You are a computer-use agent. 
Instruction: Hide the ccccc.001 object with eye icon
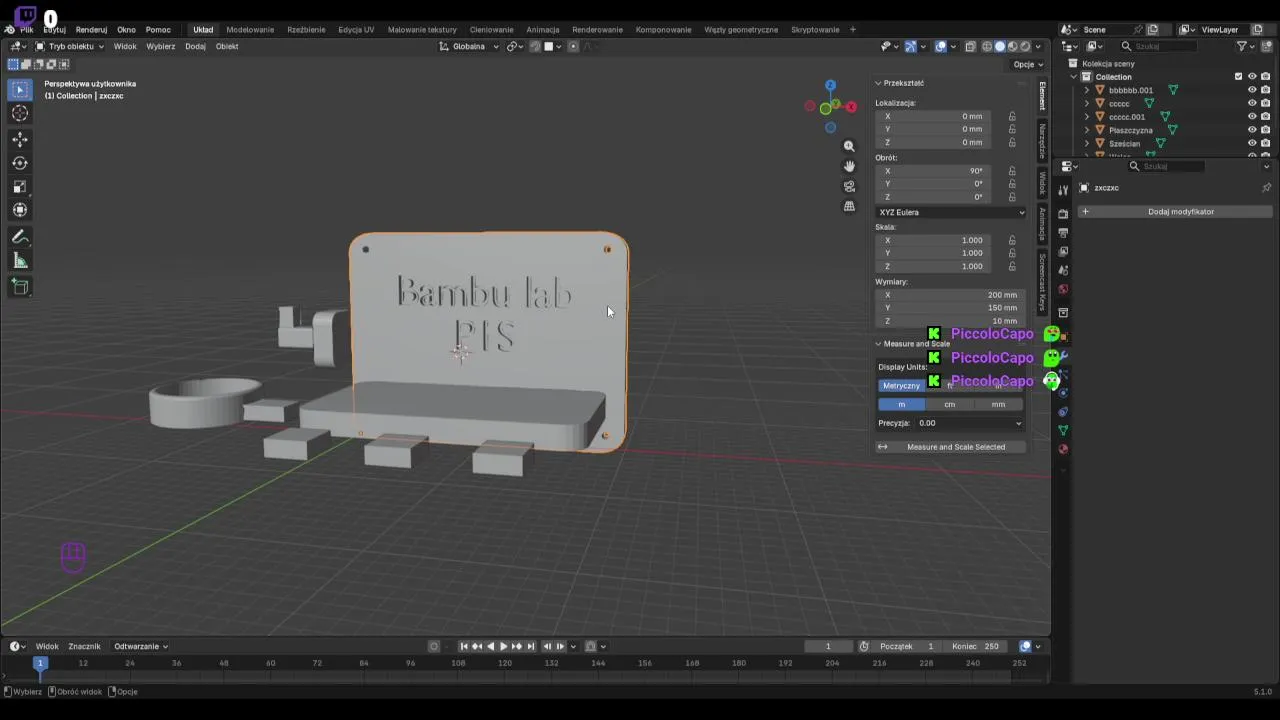pyautogui.click(x=1251, y=116)
